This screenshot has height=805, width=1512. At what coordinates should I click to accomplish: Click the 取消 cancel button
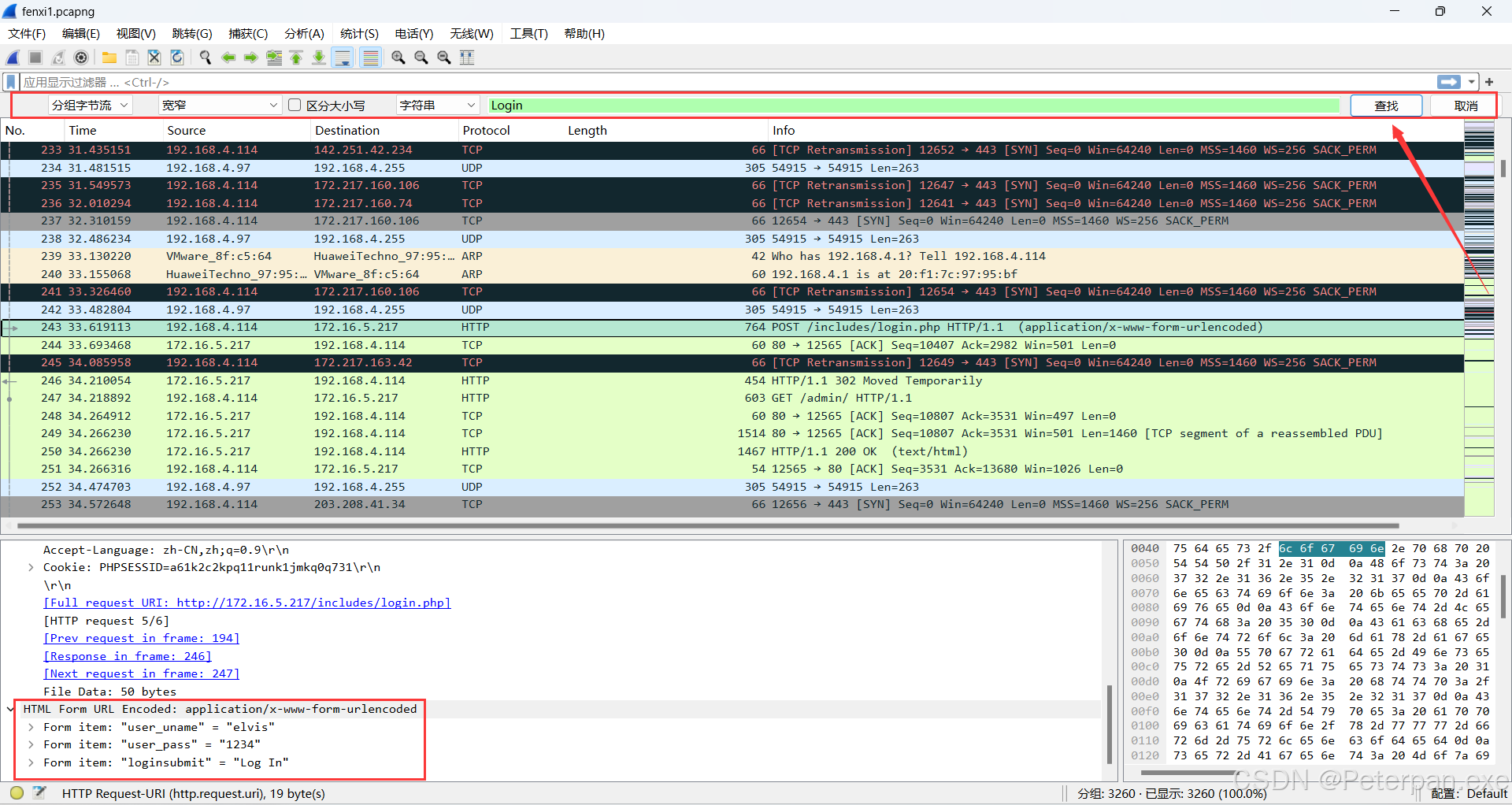tap(1466, 106)
